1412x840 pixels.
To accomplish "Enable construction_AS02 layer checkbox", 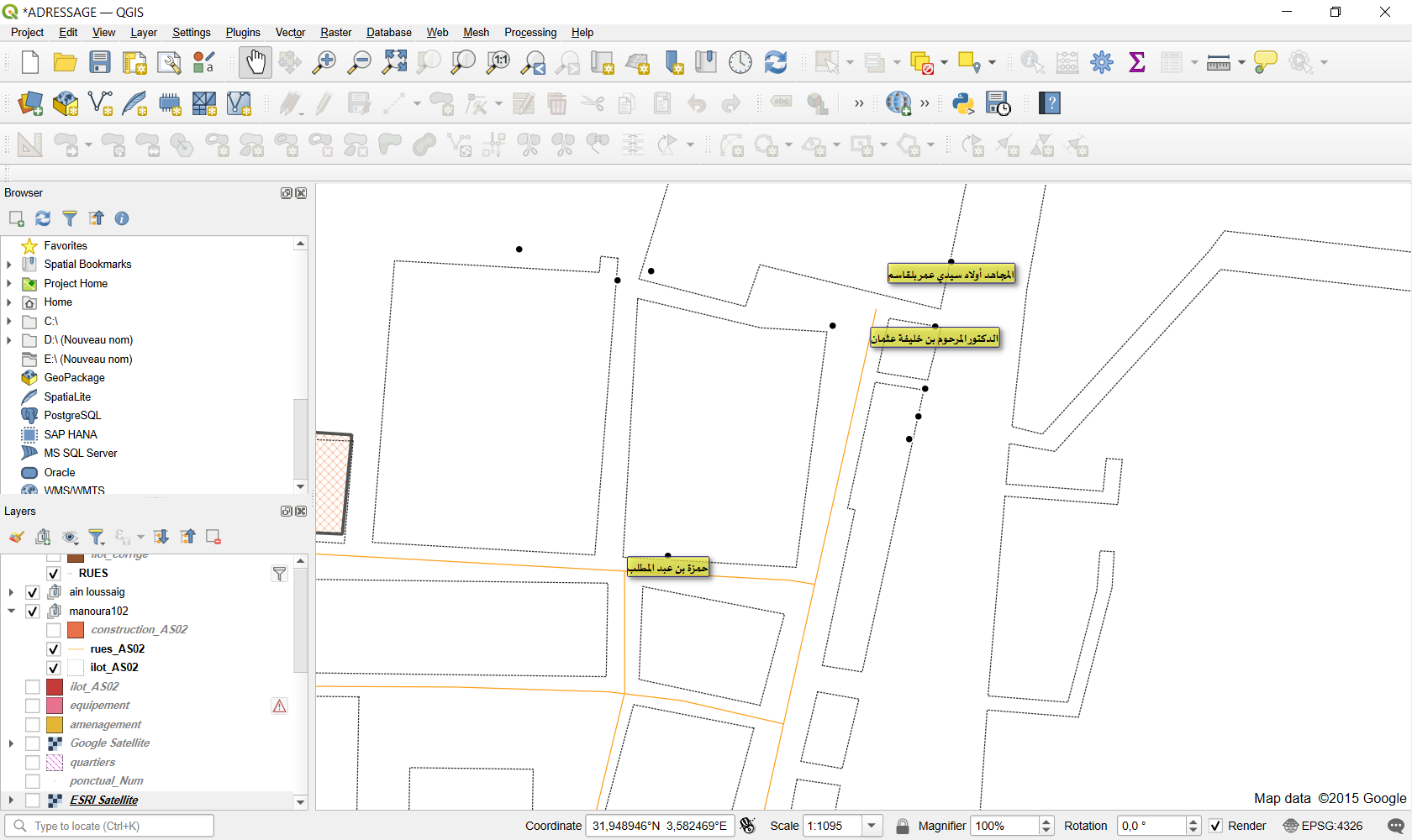I will coord(53,630).
